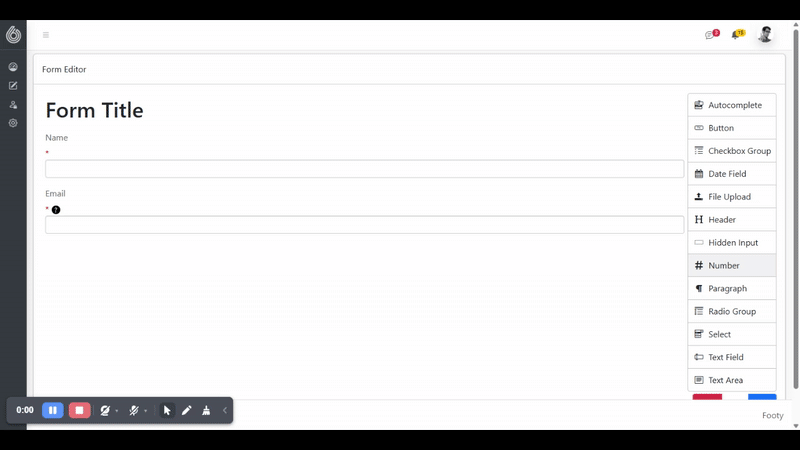Stop the screen recording

(x=80, y=410)
